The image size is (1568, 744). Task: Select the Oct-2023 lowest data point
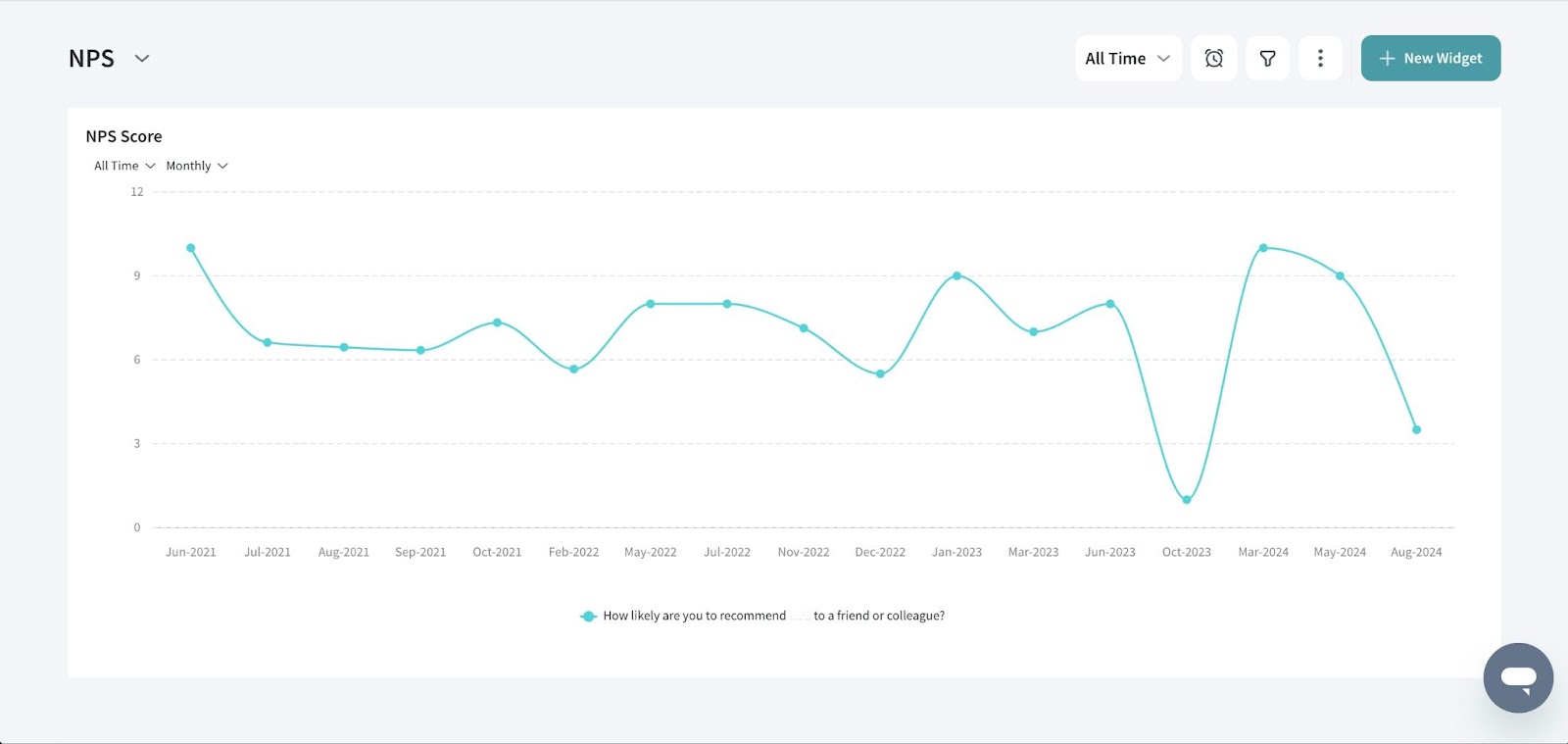[1187, 500]
